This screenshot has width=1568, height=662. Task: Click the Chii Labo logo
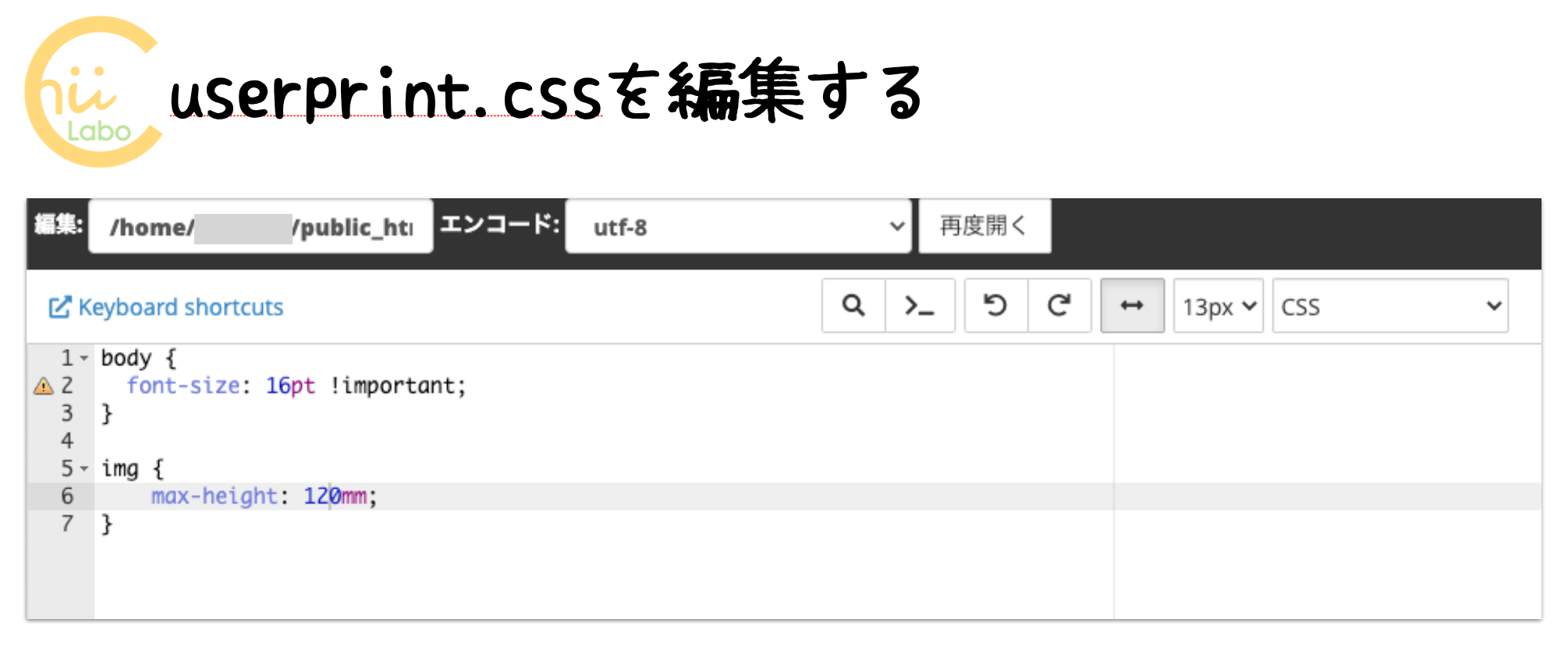click(x=94, y=90)
